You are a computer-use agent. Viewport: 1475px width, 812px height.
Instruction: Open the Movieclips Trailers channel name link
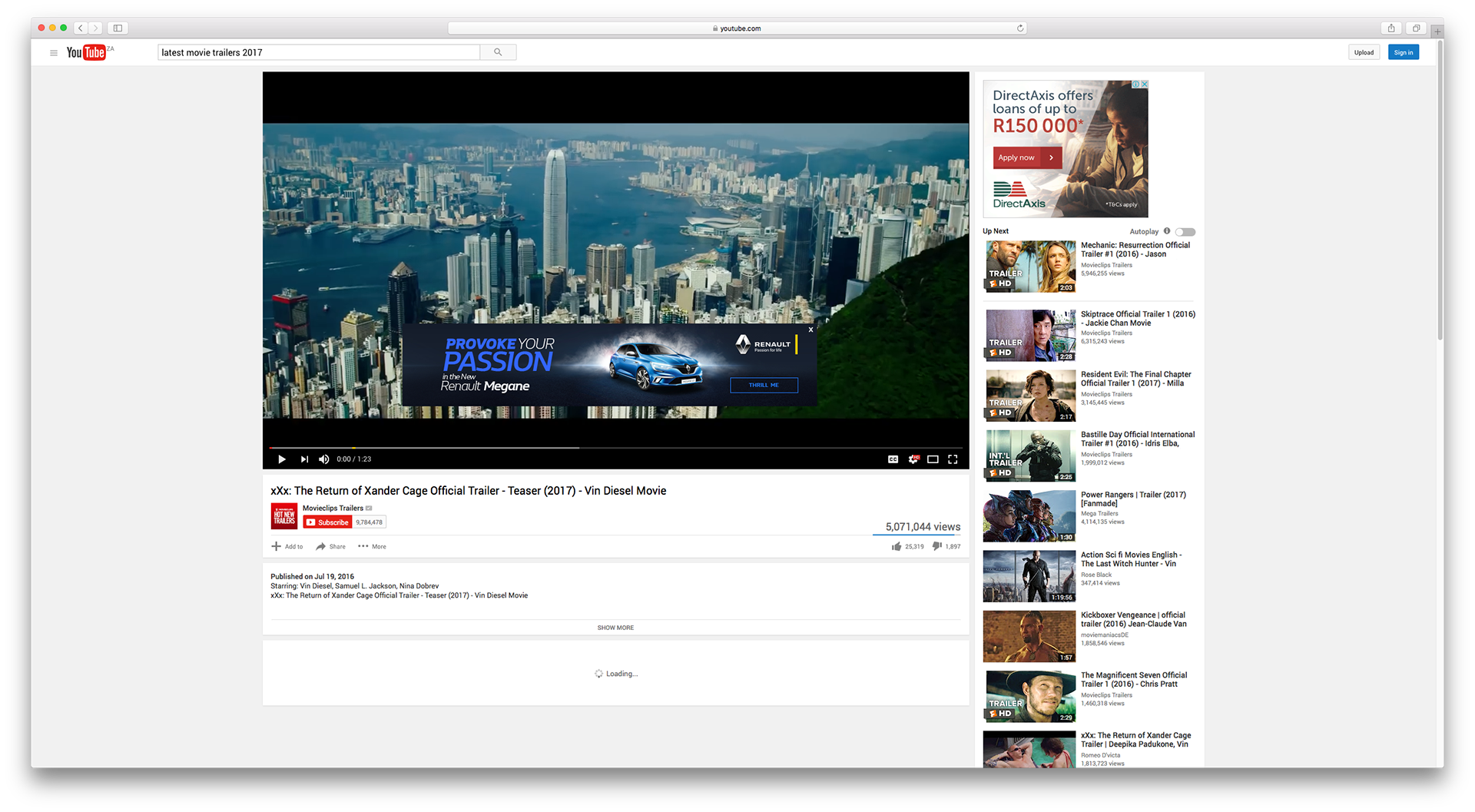(333, 508)
